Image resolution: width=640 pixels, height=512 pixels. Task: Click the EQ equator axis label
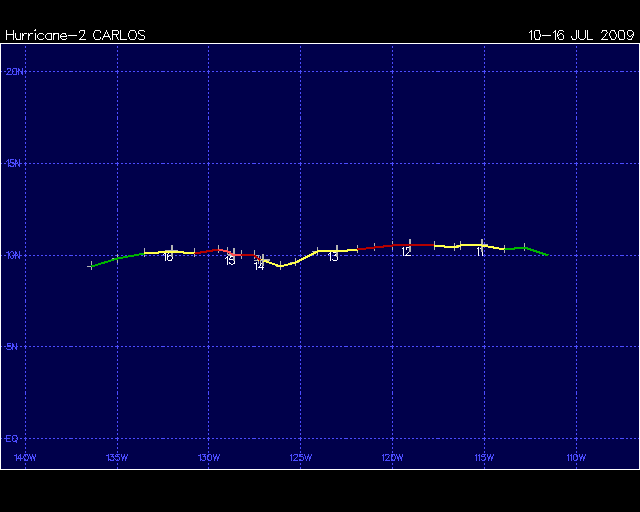coord(12,438)
